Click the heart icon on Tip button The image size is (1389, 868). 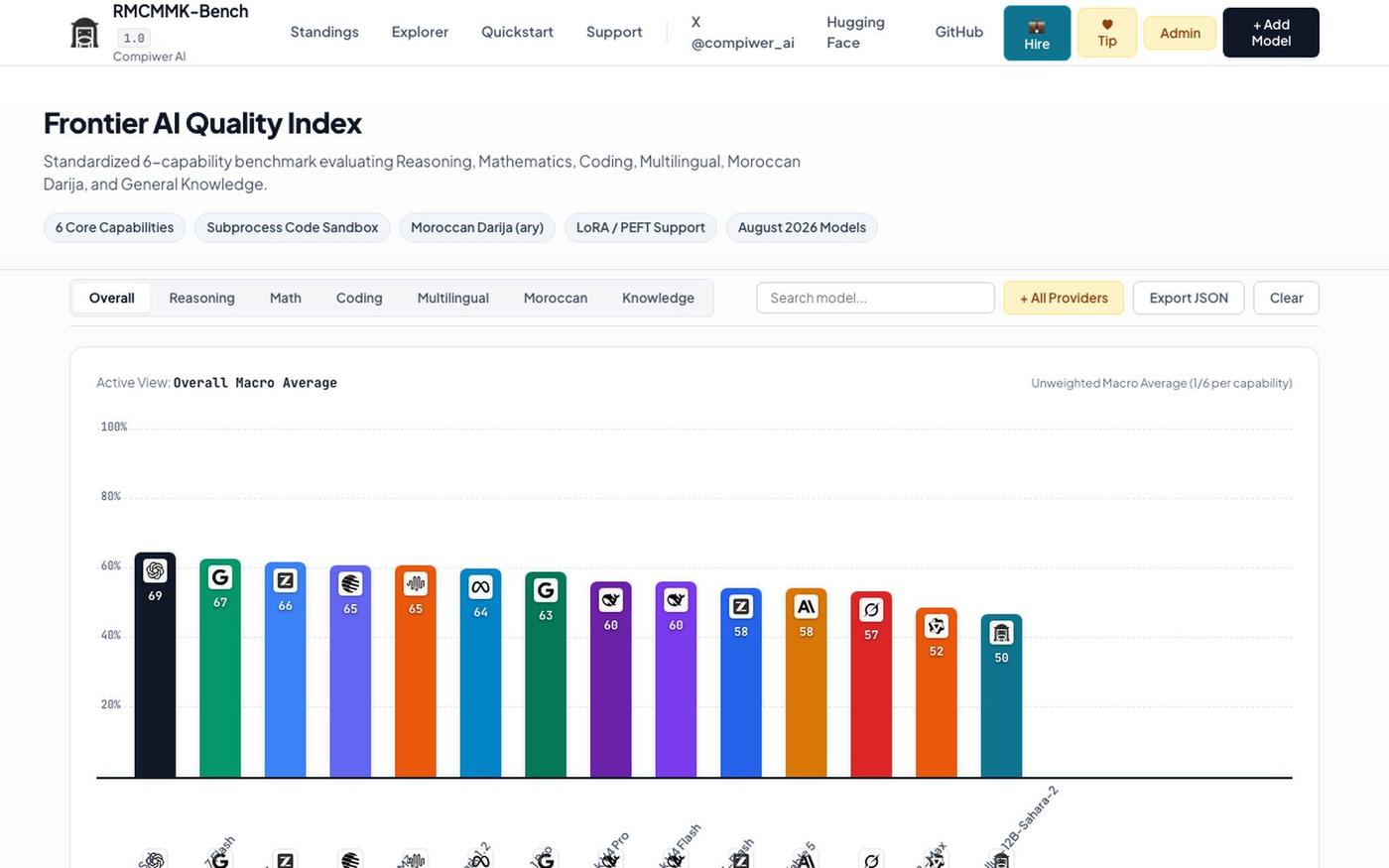tap(1107, 25)
